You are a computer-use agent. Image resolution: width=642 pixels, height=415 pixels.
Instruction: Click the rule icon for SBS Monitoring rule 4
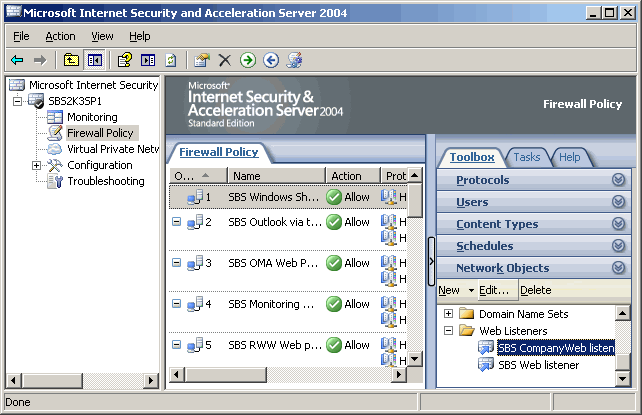pos(195,304)
